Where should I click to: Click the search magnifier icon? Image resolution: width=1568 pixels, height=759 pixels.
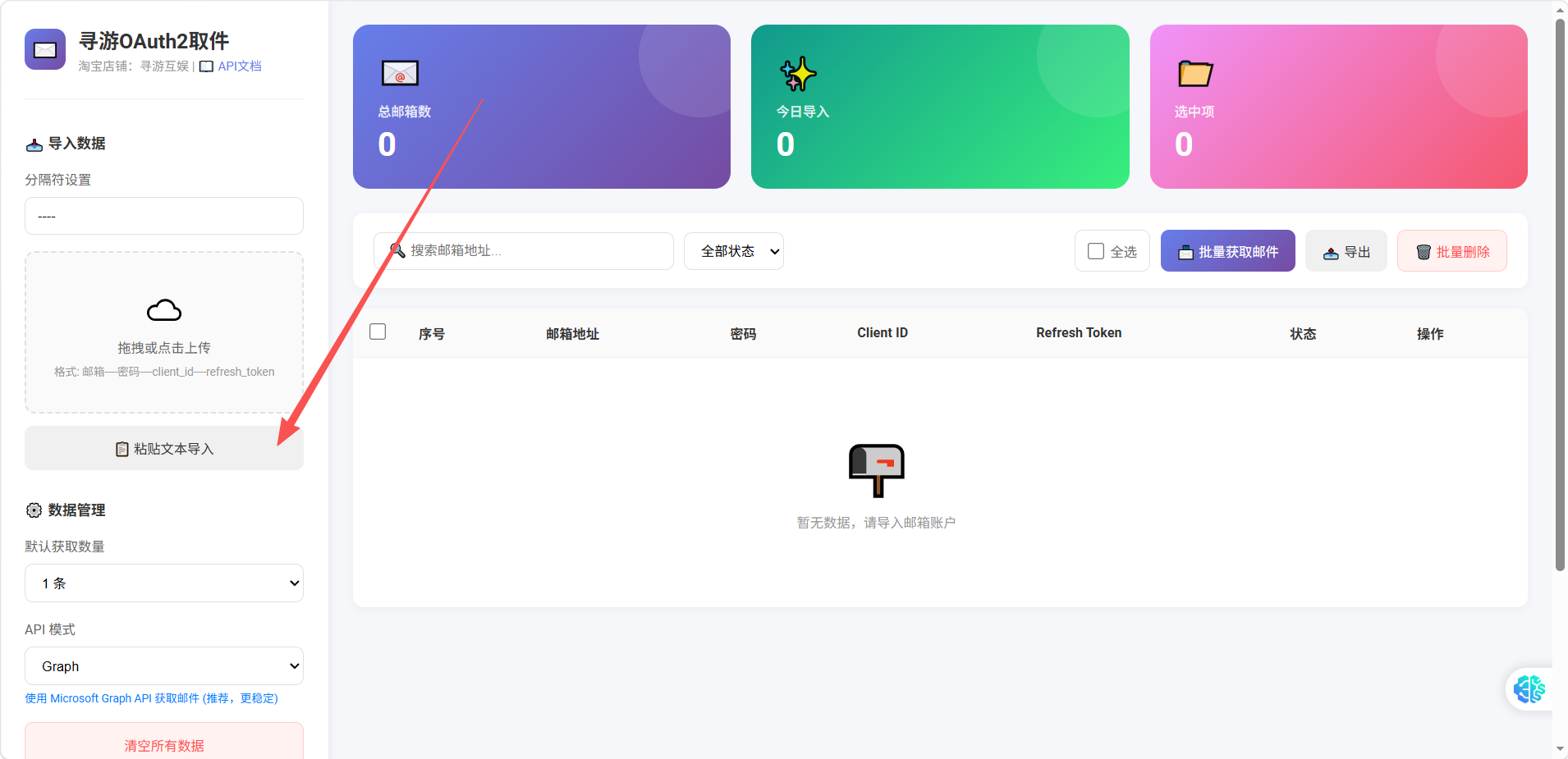[x=397, y=251]
